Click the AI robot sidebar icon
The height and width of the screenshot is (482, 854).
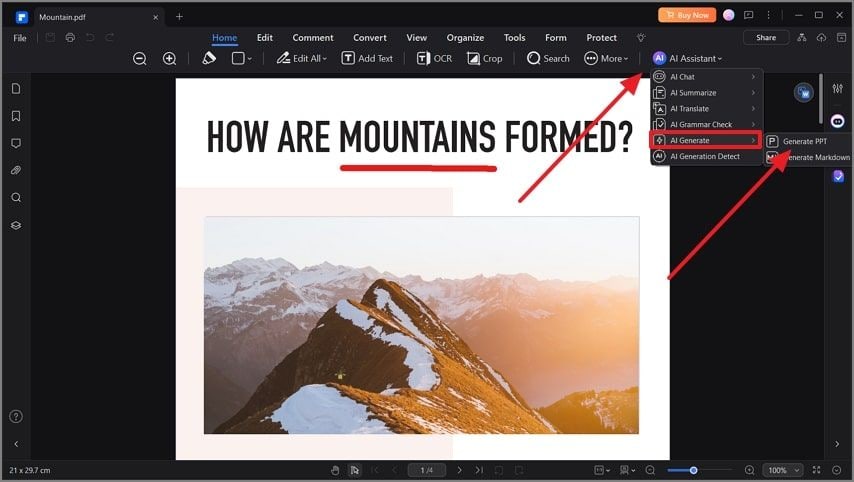(x=838, y=121)
